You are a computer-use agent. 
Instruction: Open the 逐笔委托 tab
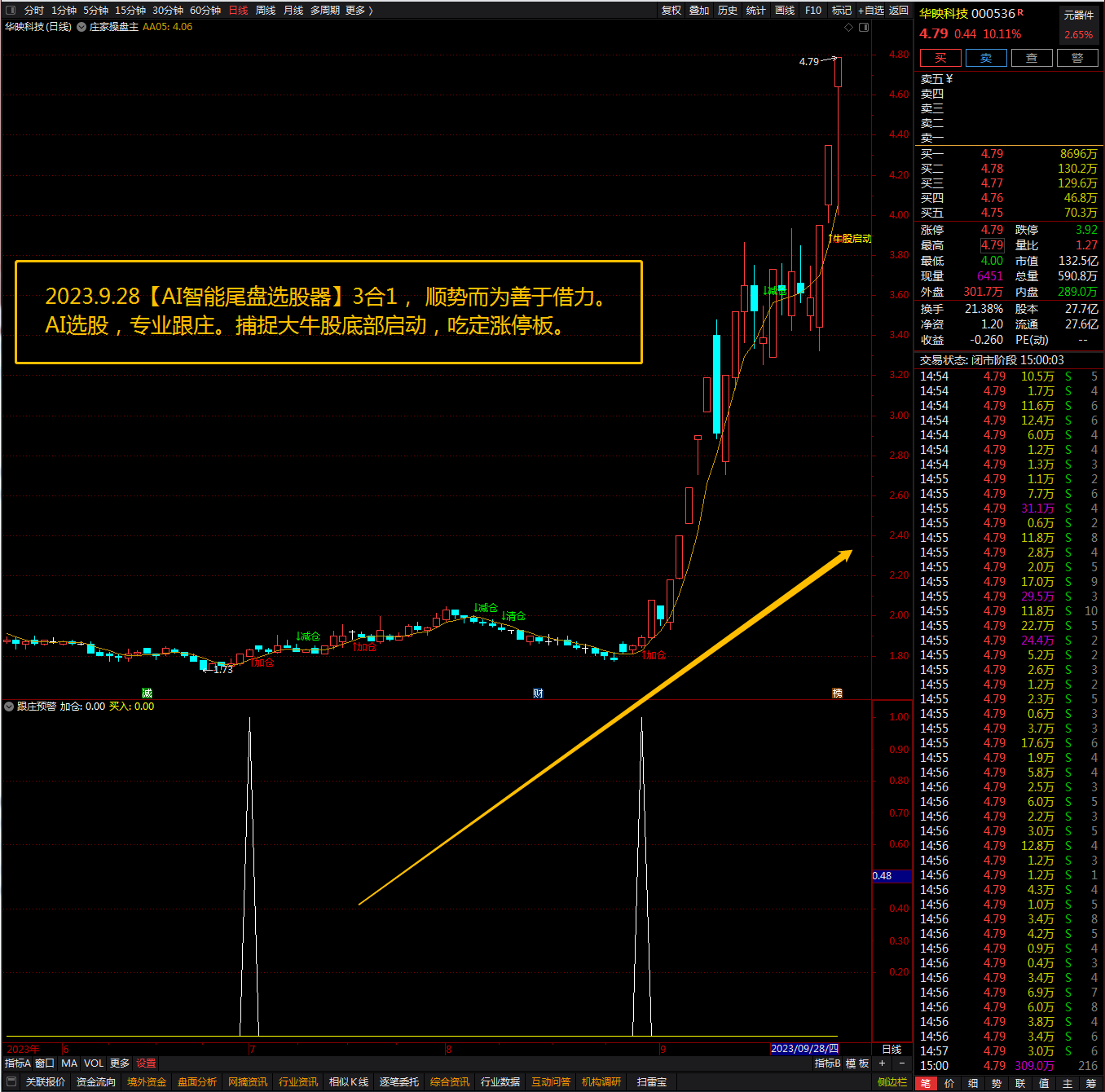coord(399,1082)
